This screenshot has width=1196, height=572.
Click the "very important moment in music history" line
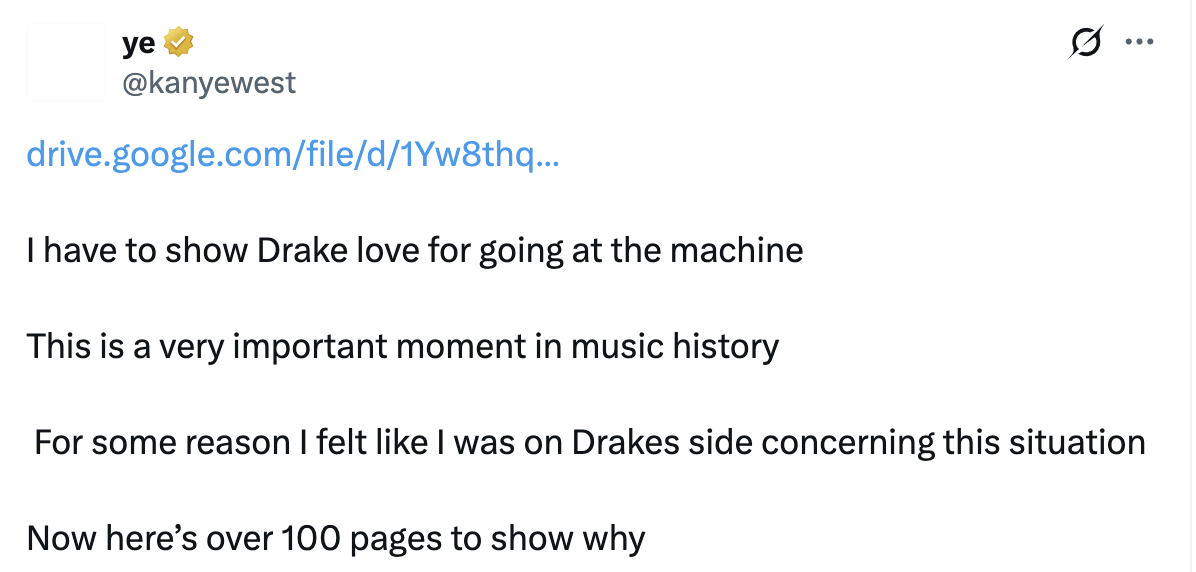click(x=403, y=347)
